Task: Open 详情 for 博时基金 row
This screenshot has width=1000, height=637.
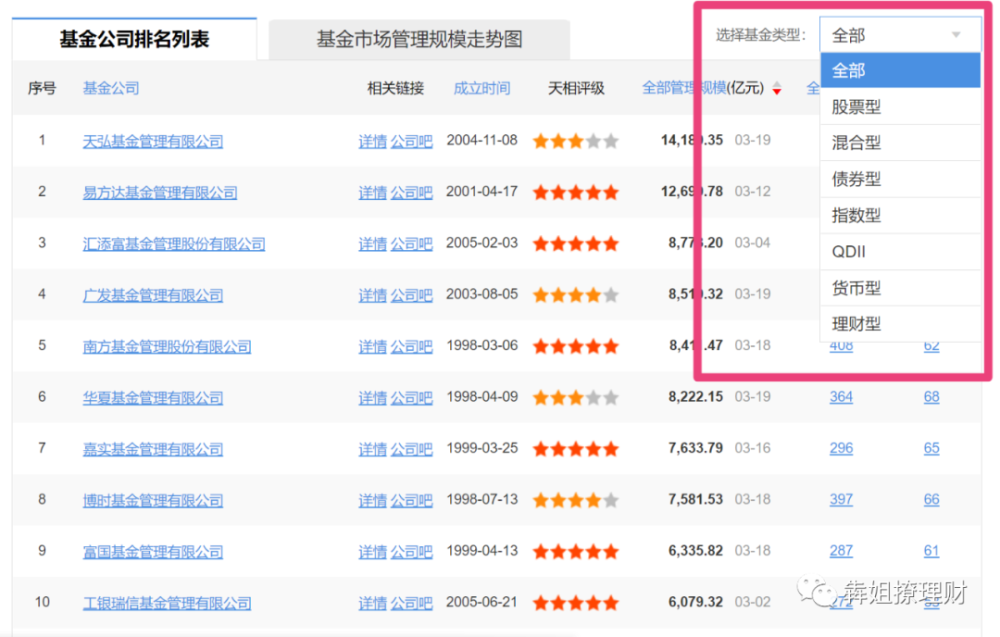Action: click(x=372, y=501)
